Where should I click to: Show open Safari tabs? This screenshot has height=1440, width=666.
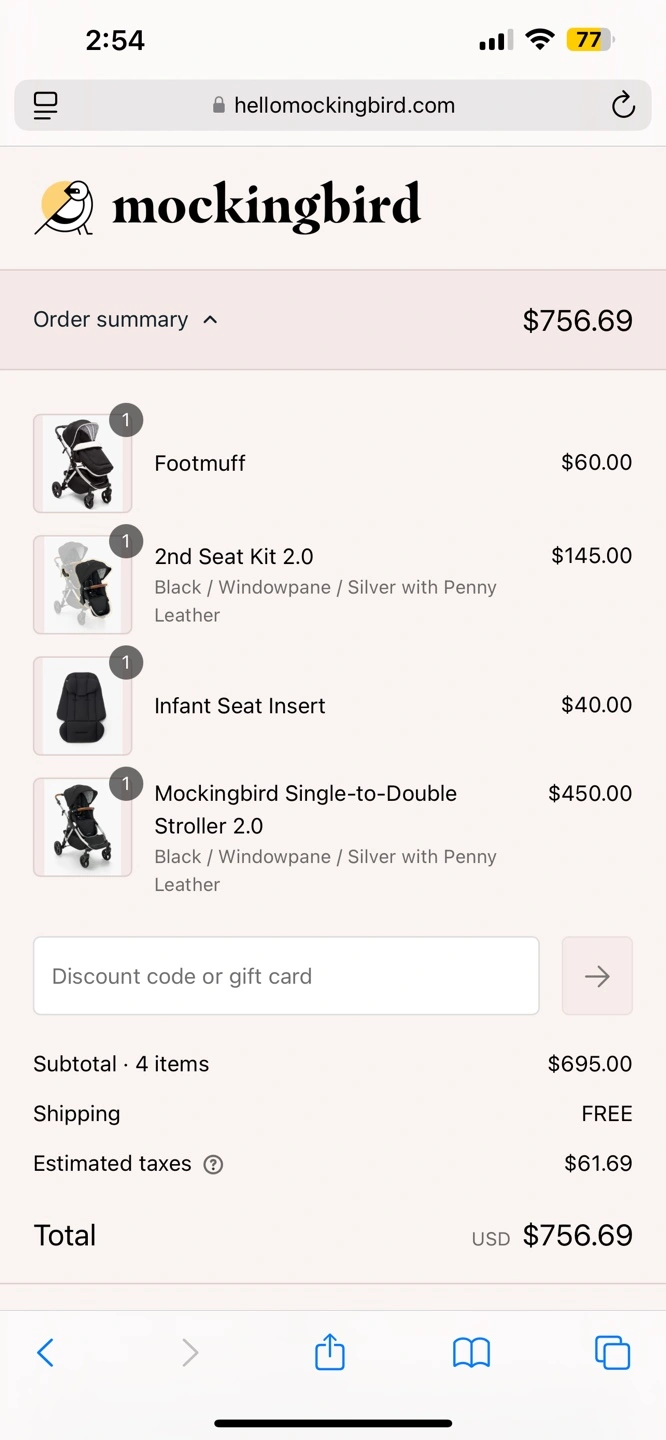point(612,1353)
